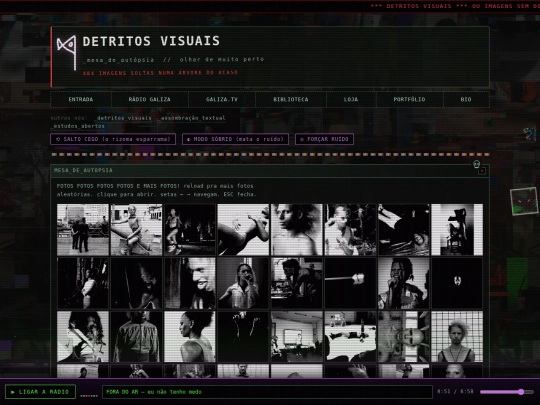This screenshot has height=405, width=540.
Task: Click the red '484 imagens soltas' tagline
Action: [x=160, y=73]
